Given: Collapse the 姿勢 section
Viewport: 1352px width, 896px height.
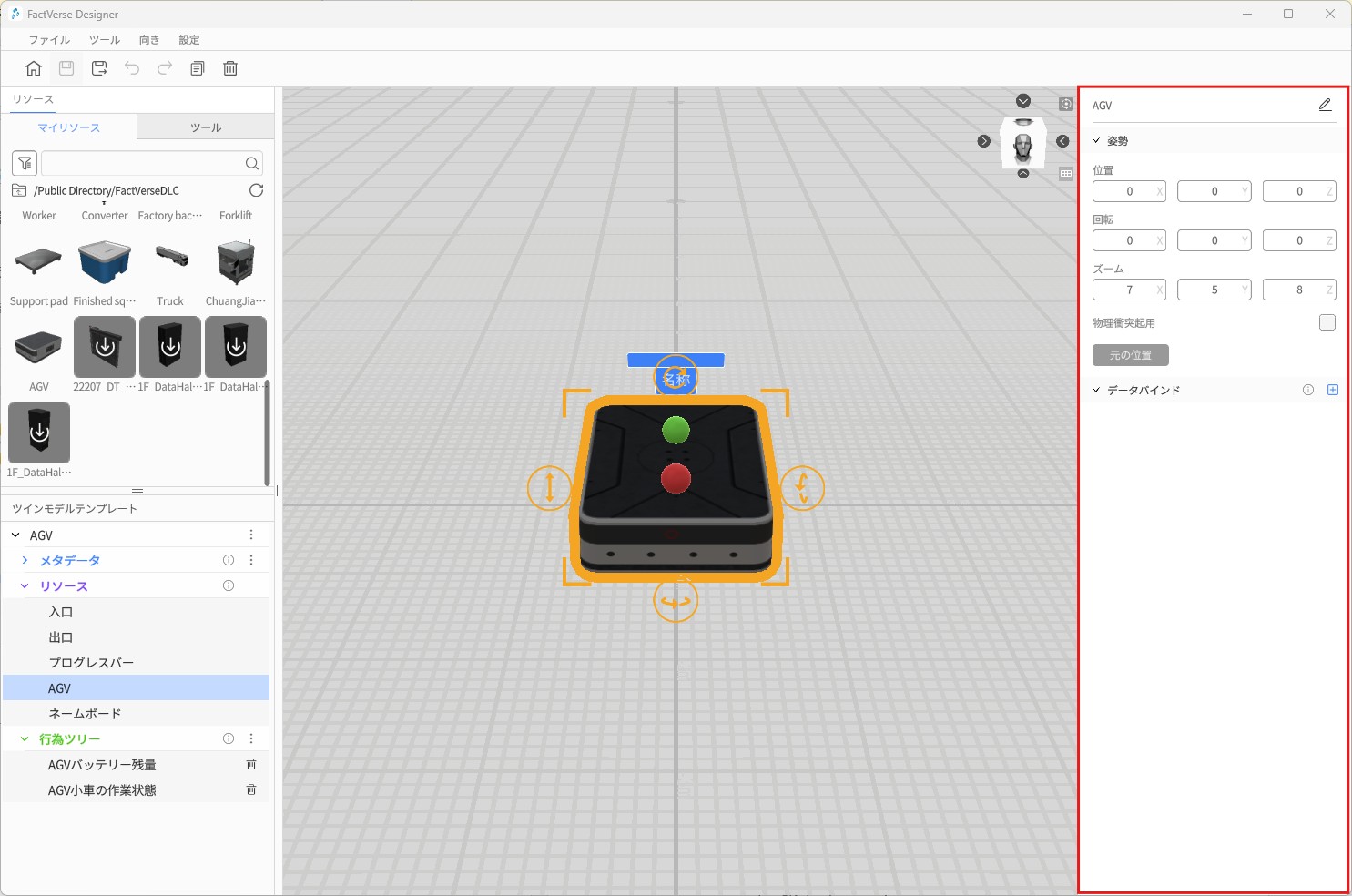Looking at the screenshot, I should (x=1096, y=141).
